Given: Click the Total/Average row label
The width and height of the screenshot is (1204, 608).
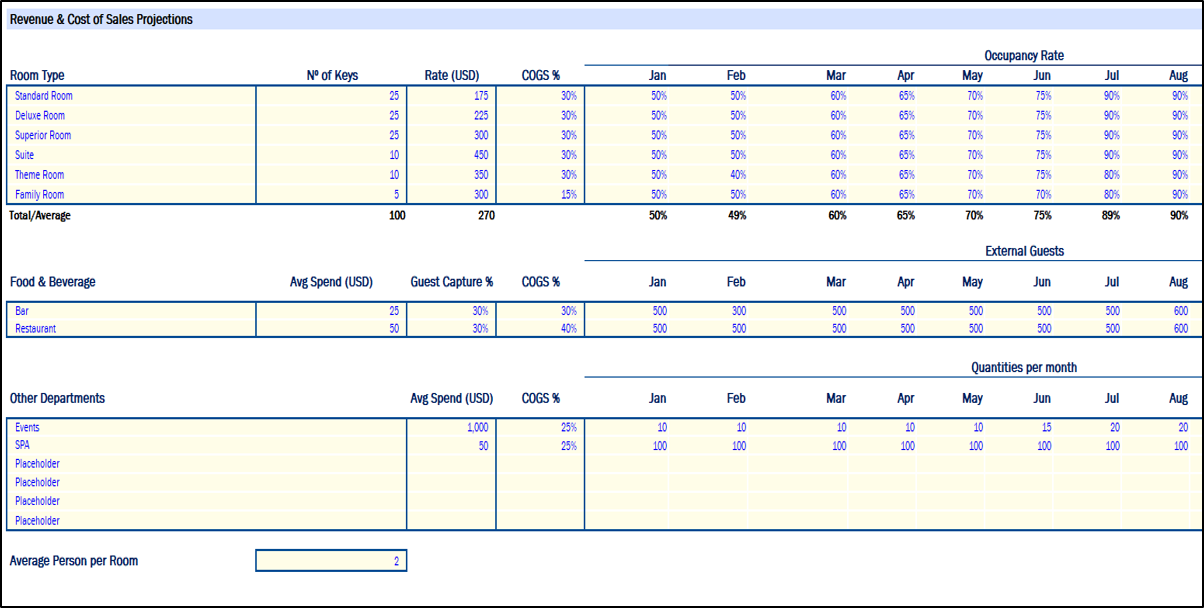Looking at the screenshot, I should (x=40, y=215).
